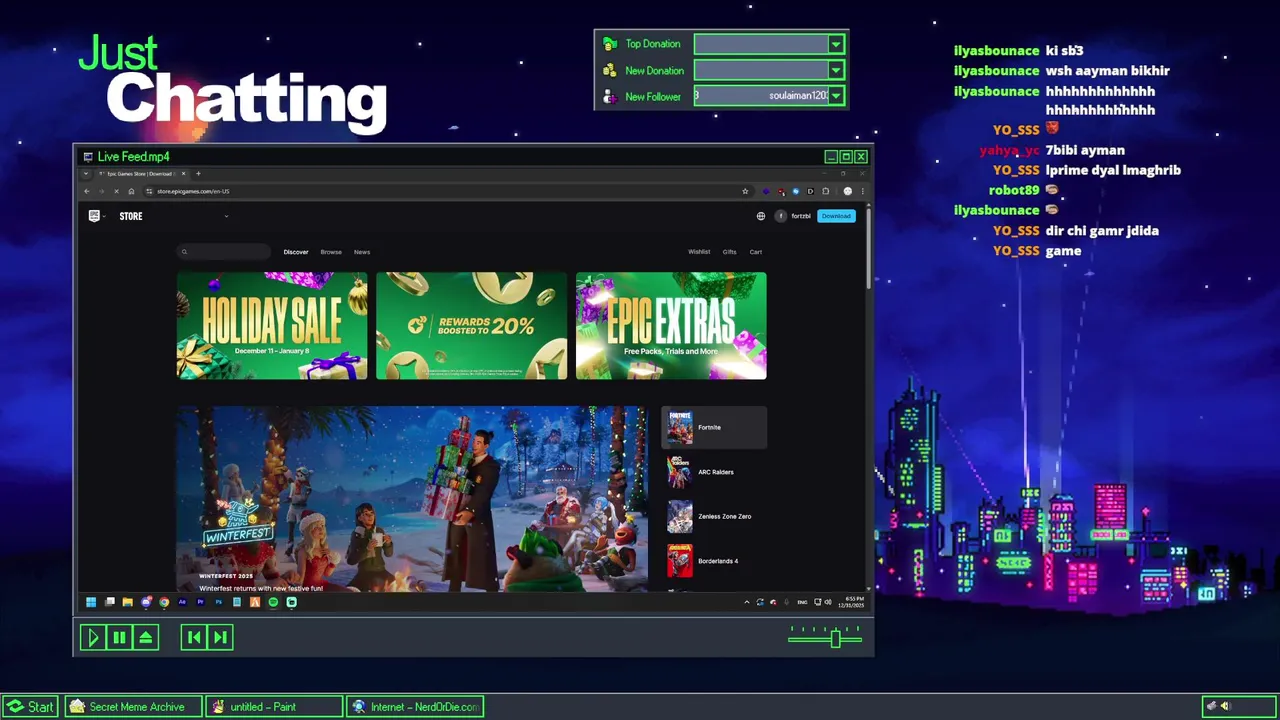The height and width of the screenshot is (720, 1280).
Task: Switch to Internet – NerdOrDie.com taskbar item
Action: click(x=416, y=706)
